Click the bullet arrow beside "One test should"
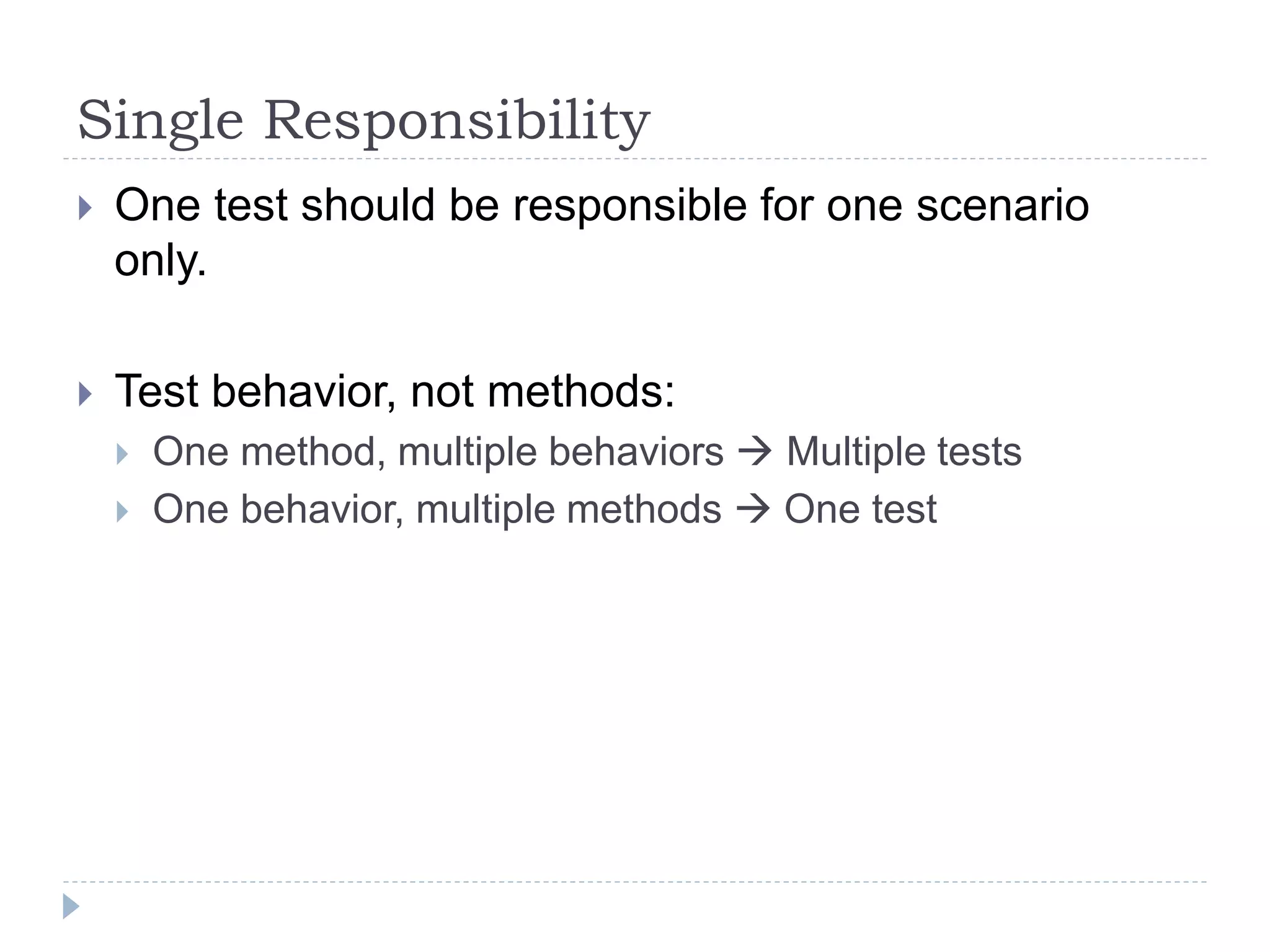The image size is (1270, 952). point(86,208)
